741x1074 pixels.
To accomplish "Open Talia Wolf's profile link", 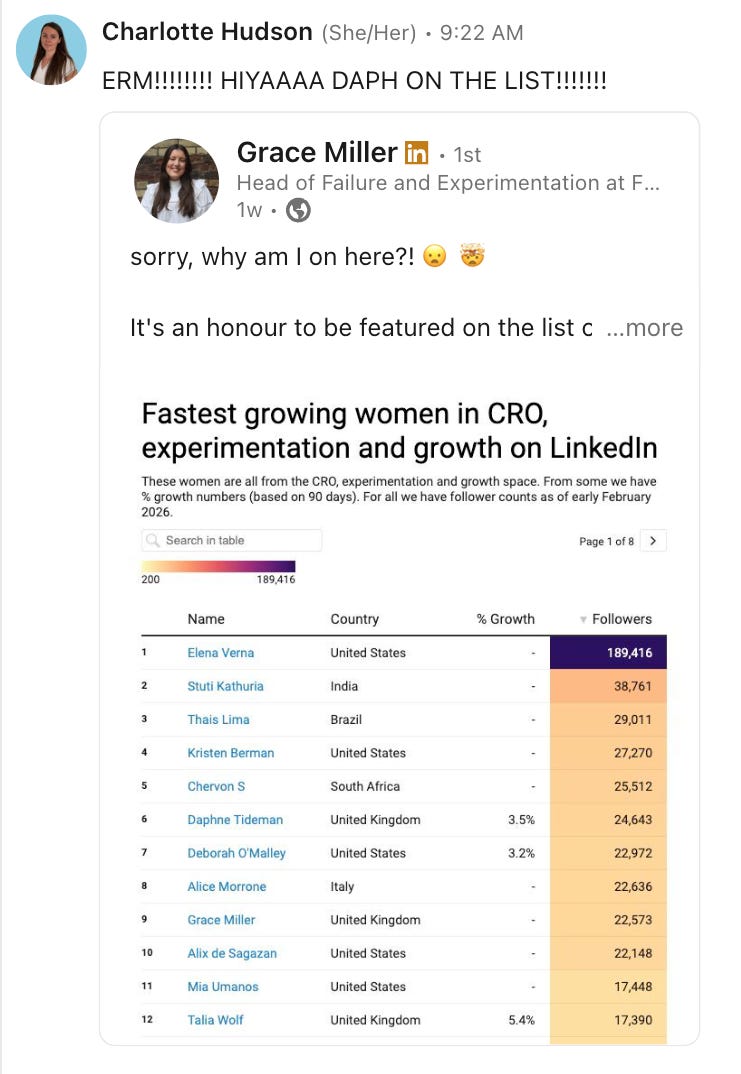I will pyautogui.click(x=215, y=1020).
